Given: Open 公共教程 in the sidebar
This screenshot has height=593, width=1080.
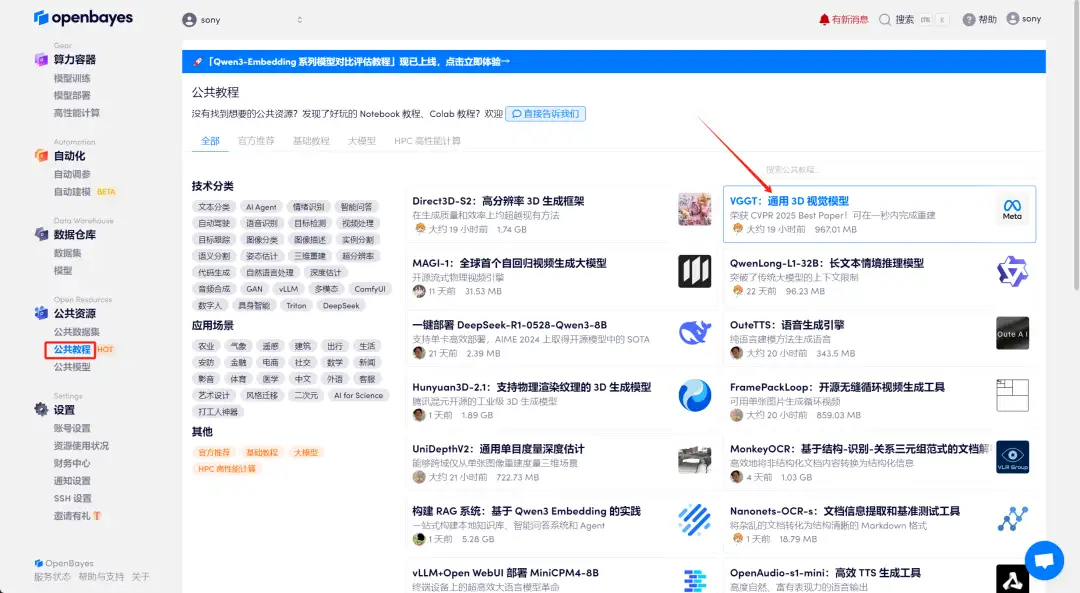Looking at the screenshot, I should point(72,349).
